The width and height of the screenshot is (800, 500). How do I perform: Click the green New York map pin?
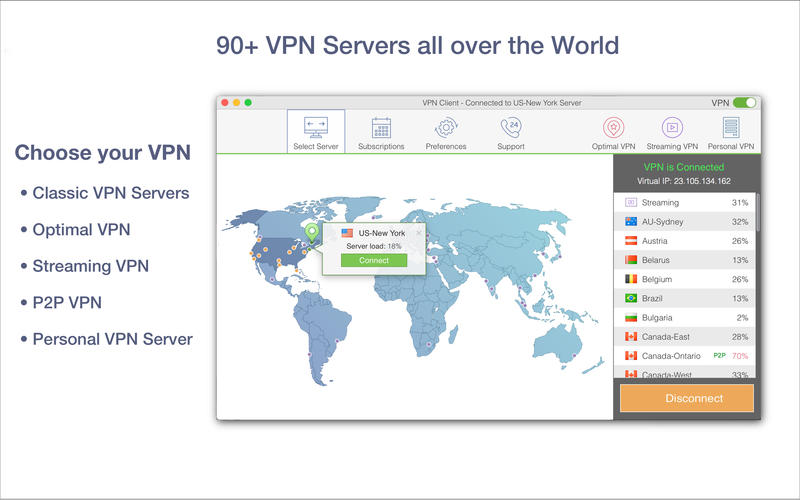click(x=312, y=233)
